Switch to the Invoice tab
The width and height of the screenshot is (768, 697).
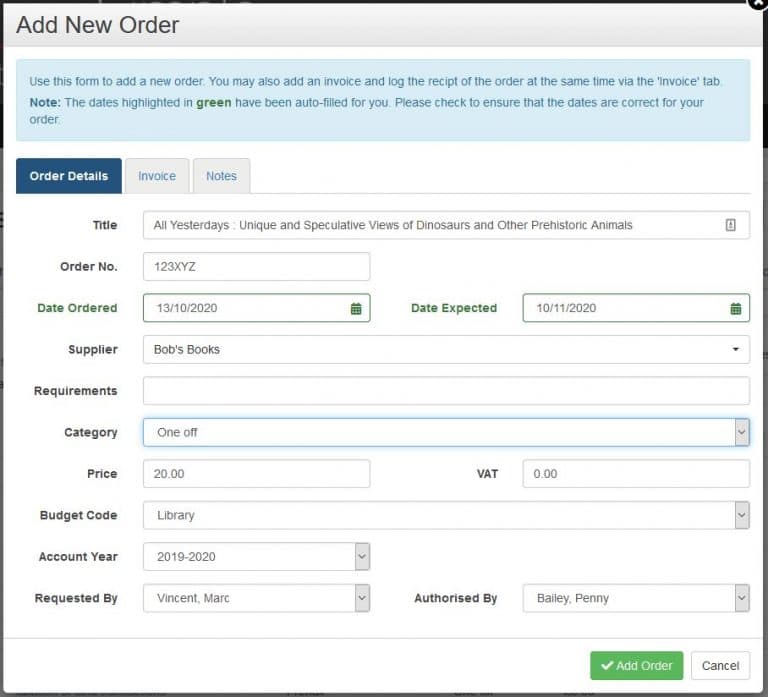coord(157,176)
